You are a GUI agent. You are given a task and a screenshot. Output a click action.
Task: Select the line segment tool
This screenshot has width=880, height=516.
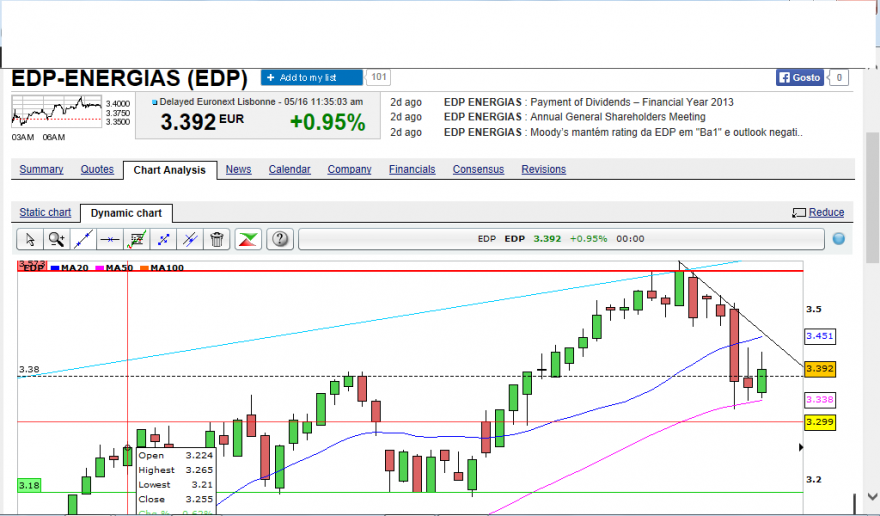point(163,239)
